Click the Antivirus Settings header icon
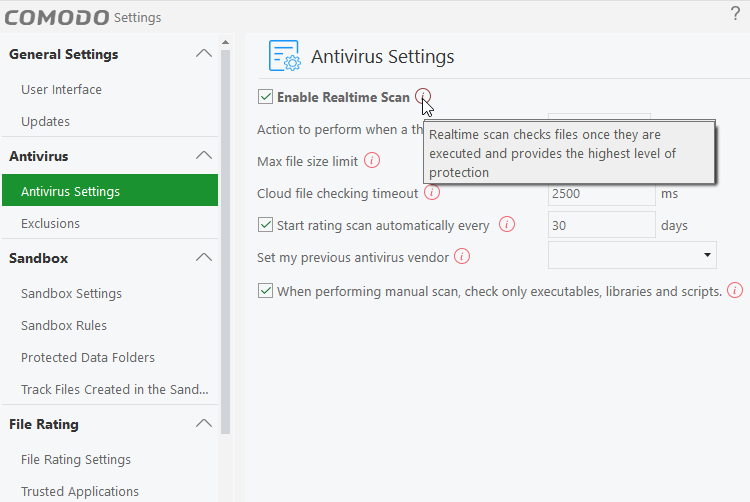Screen dimensions: 750x502 point(285,56)
